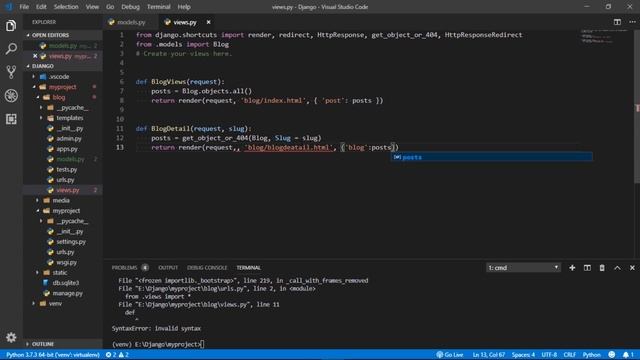Open the Help menu
This screenshot has height=360, width=640.
pos(184,7)
